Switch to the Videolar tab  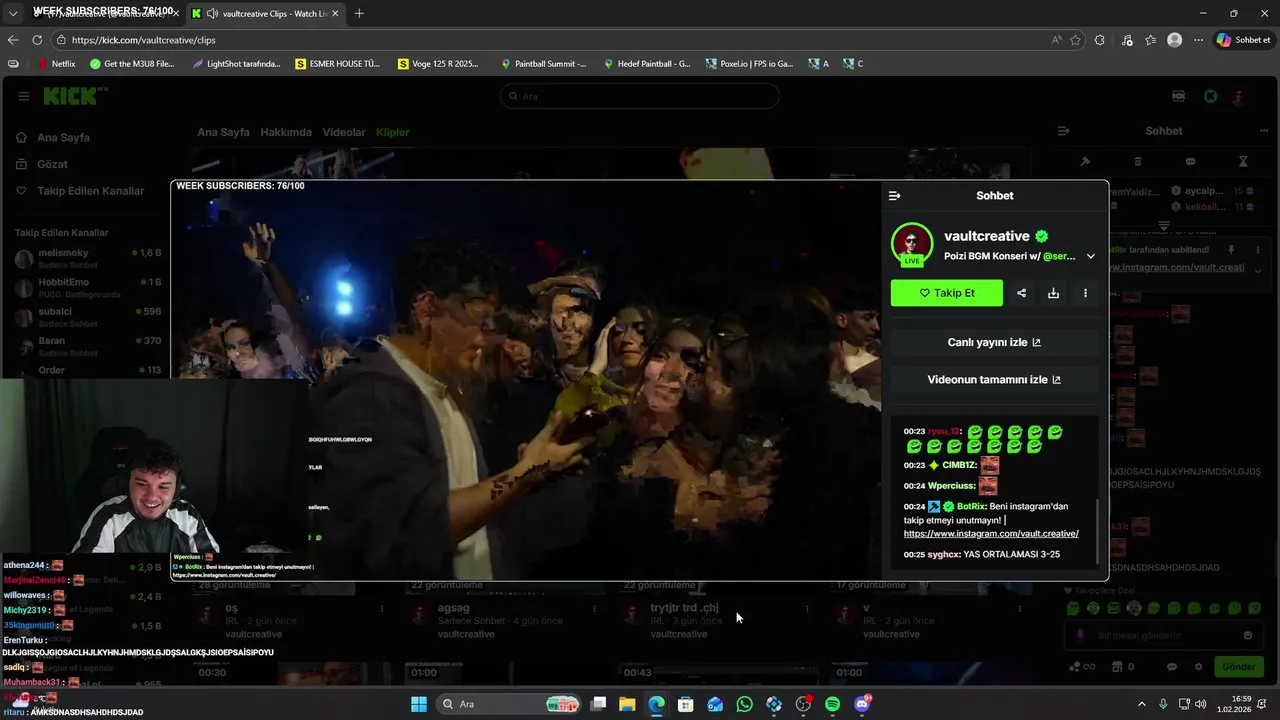(343, 132)
